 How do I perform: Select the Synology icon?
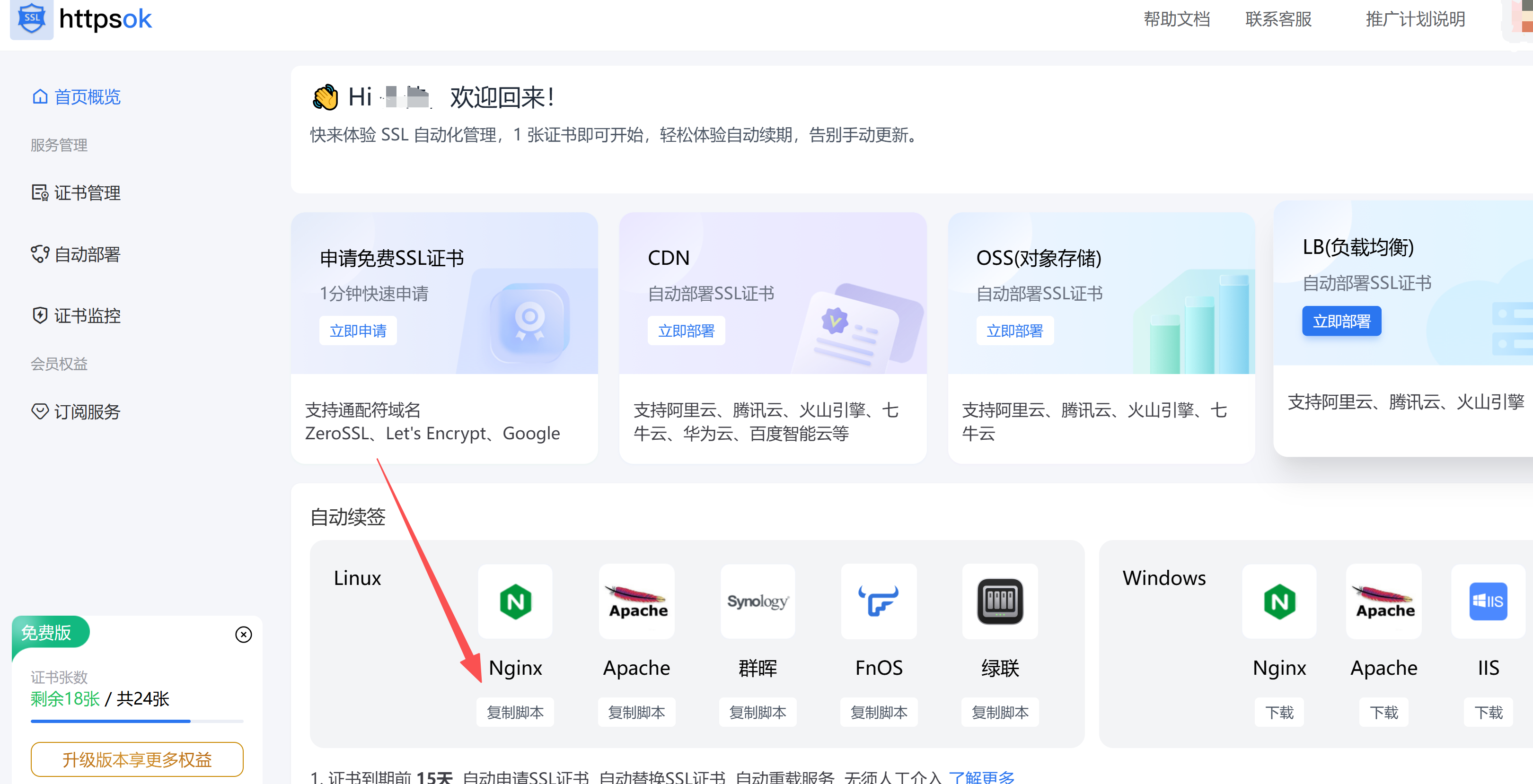coord(757,601)
